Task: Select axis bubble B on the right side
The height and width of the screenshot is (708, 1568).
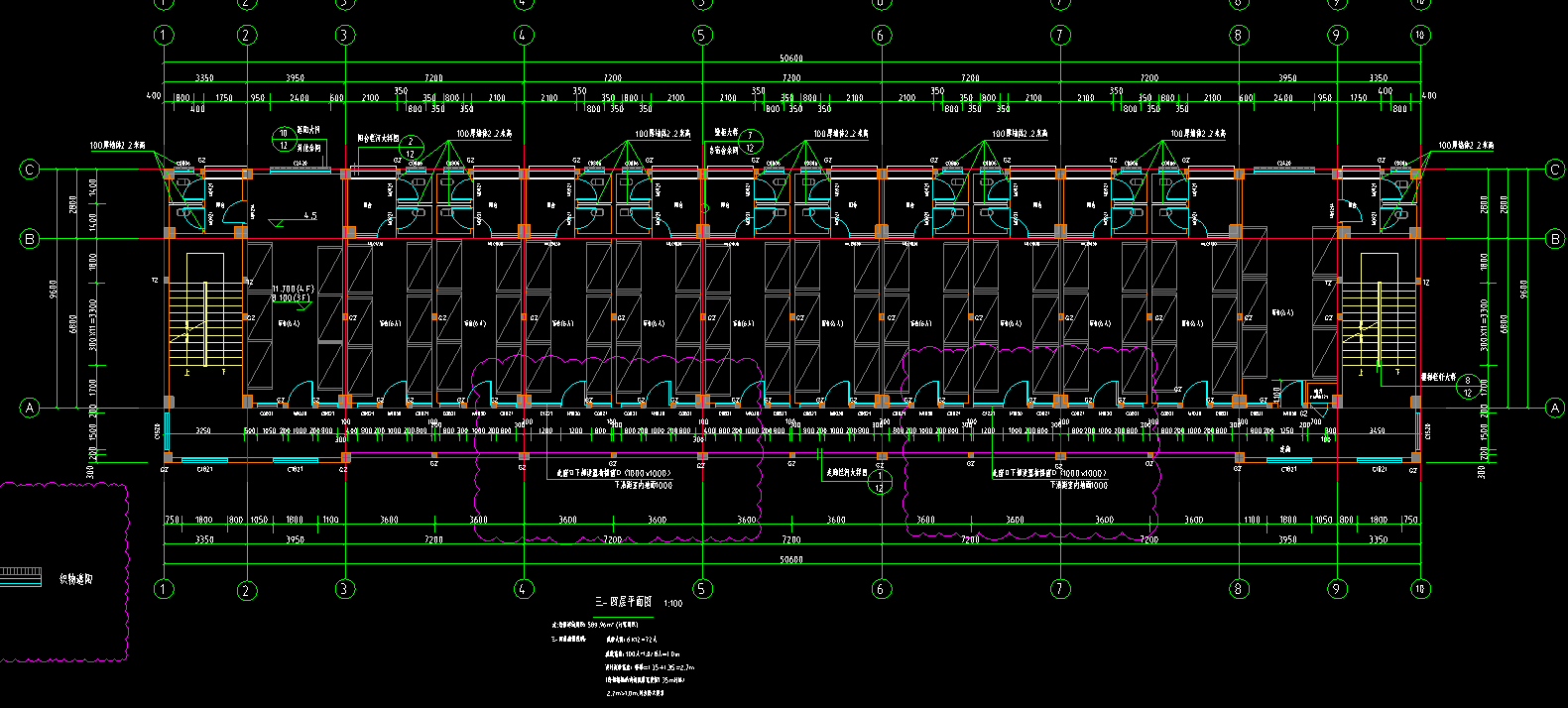Action: [1554, 239]
